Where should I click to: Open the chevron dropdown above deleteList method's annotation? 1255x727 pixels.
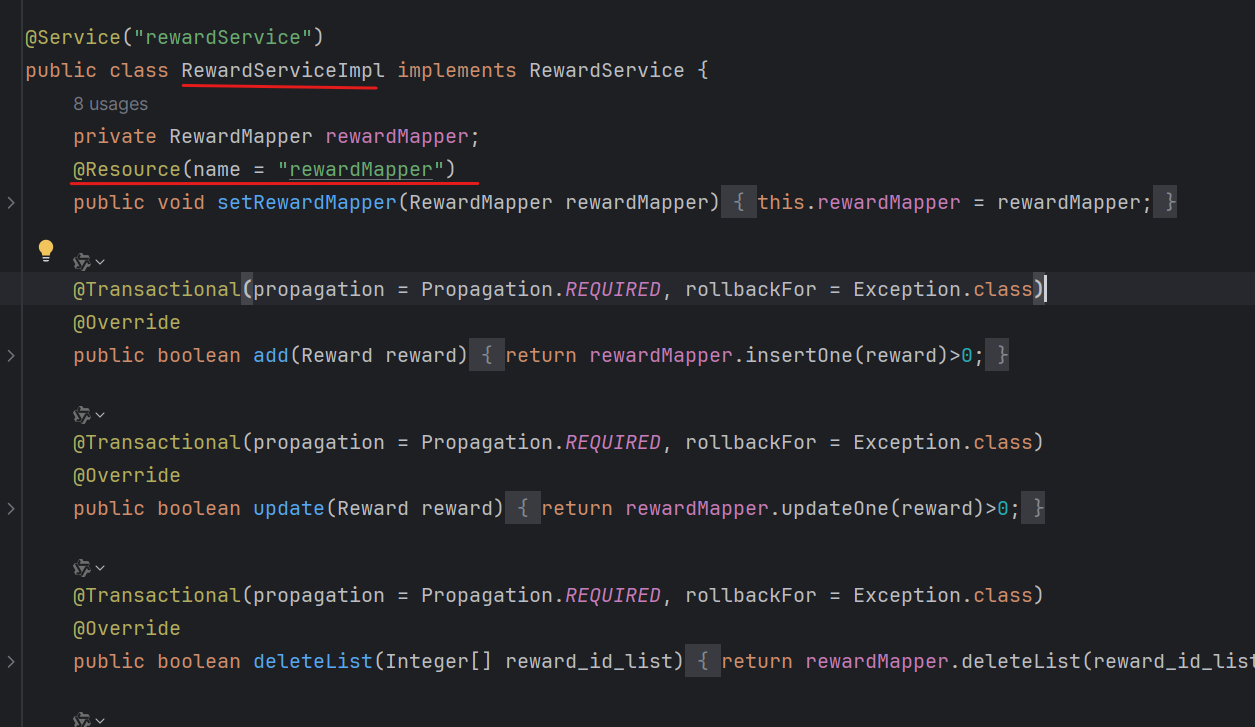(x=100, y=568)
